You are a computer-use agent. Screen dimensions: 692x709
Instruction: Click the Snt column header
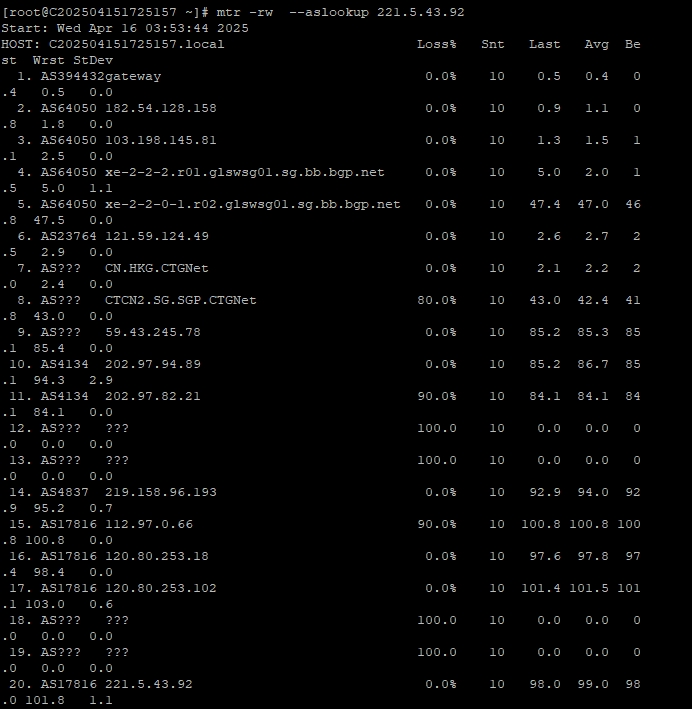[492, 44]
